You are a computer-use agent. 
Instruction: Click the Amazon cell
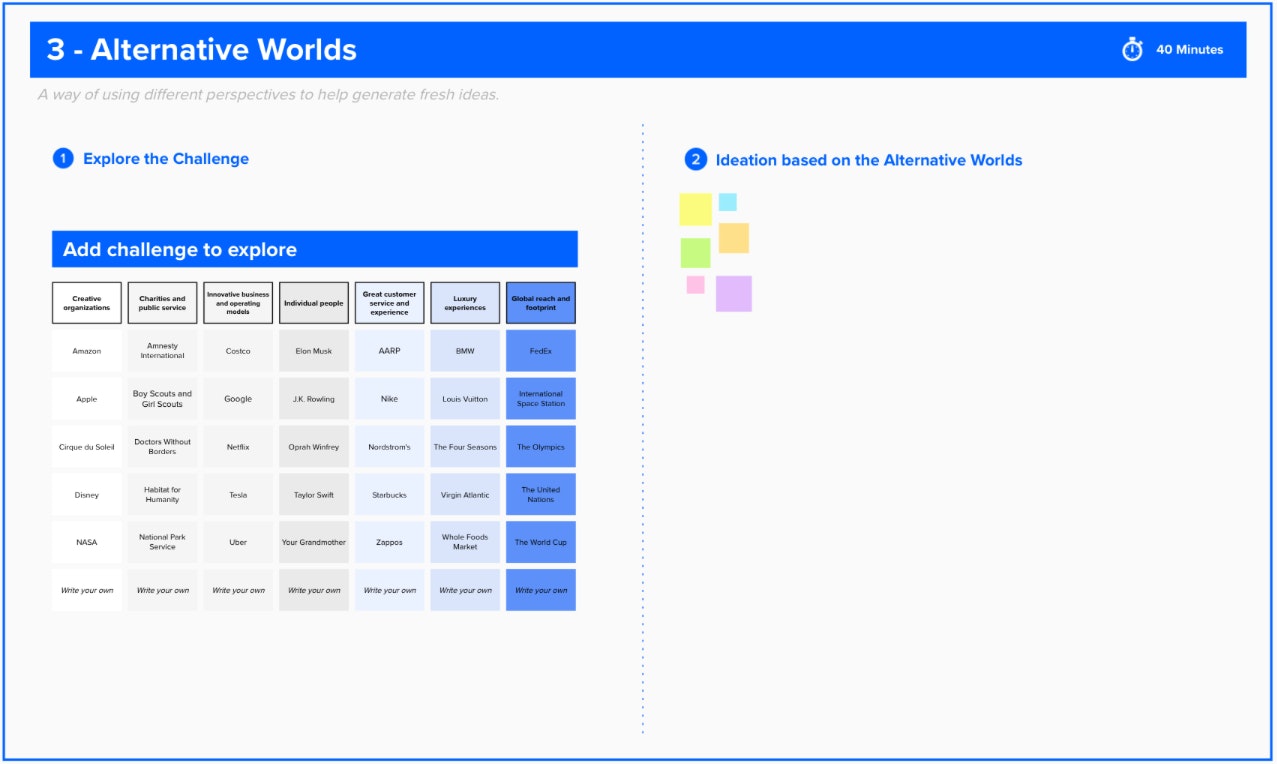click(x=87, y=351)
